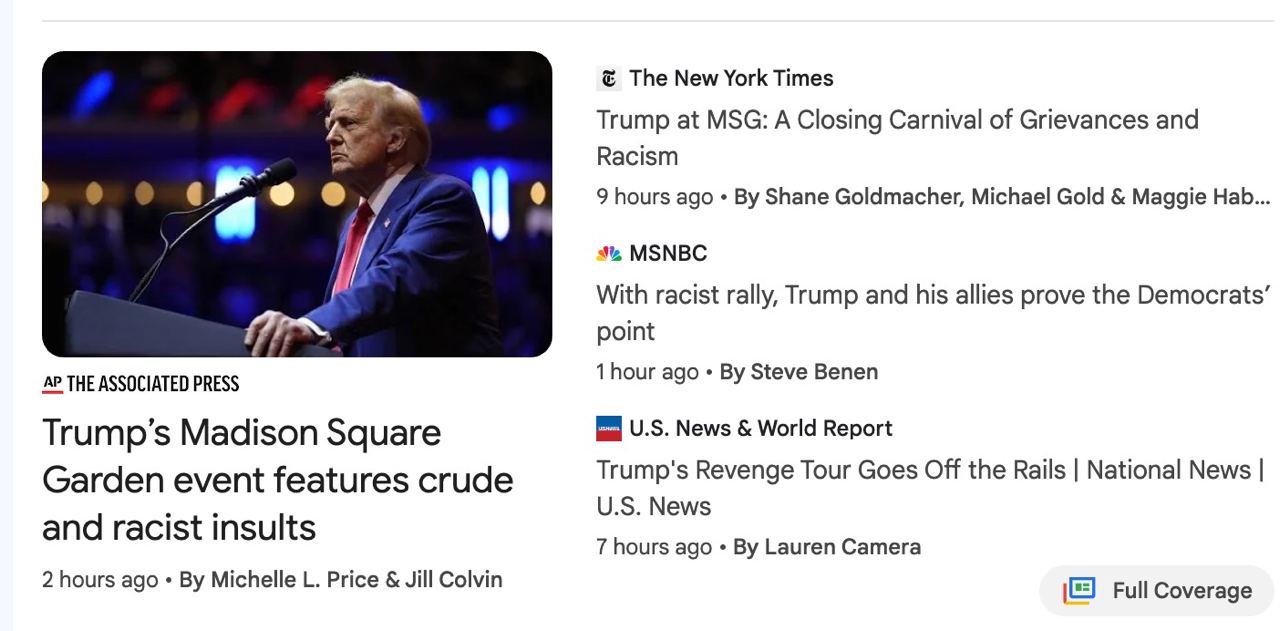This screenshot has height=631, width=1280.
Task: Click the Full Coverage multicolor icon
Action: point(1079,590)
